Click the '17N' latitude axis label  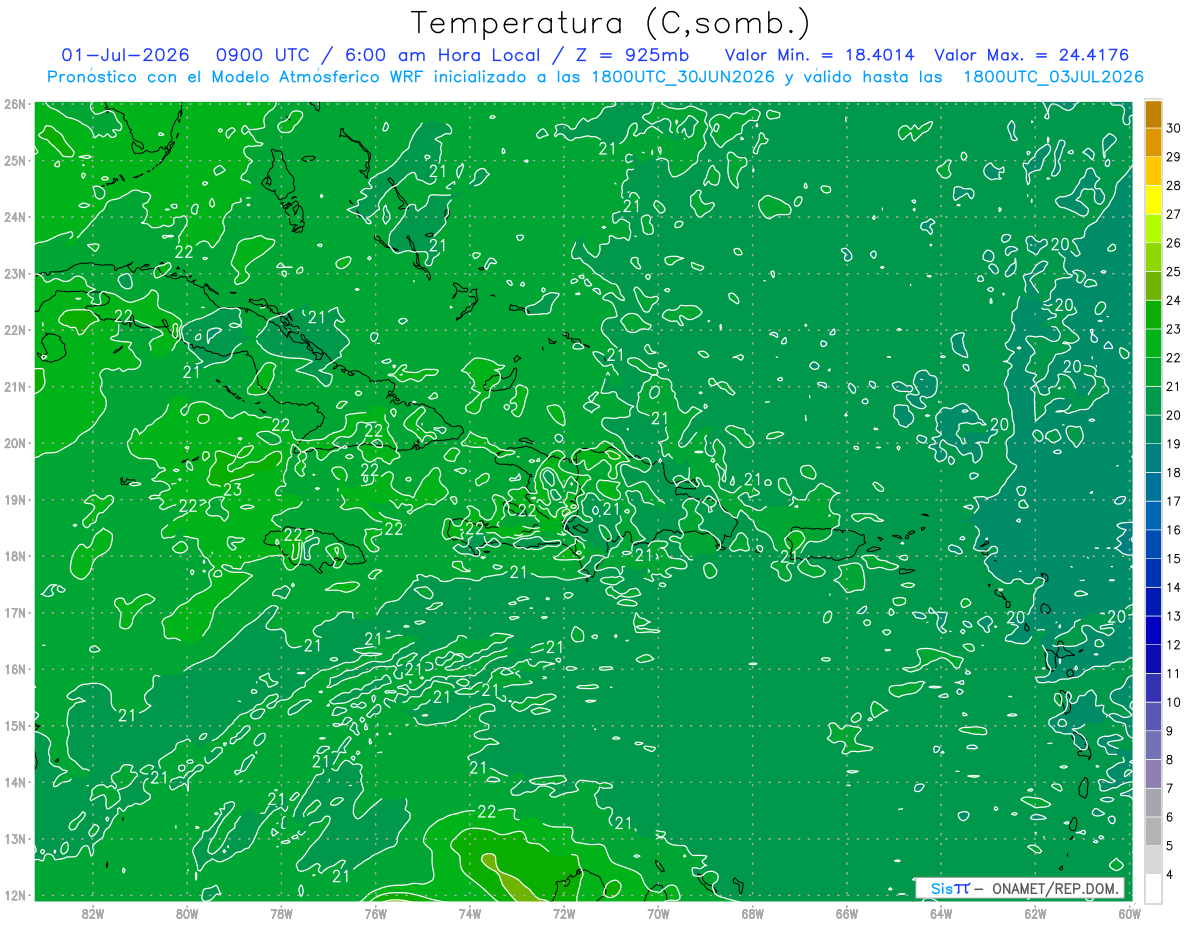14,612
